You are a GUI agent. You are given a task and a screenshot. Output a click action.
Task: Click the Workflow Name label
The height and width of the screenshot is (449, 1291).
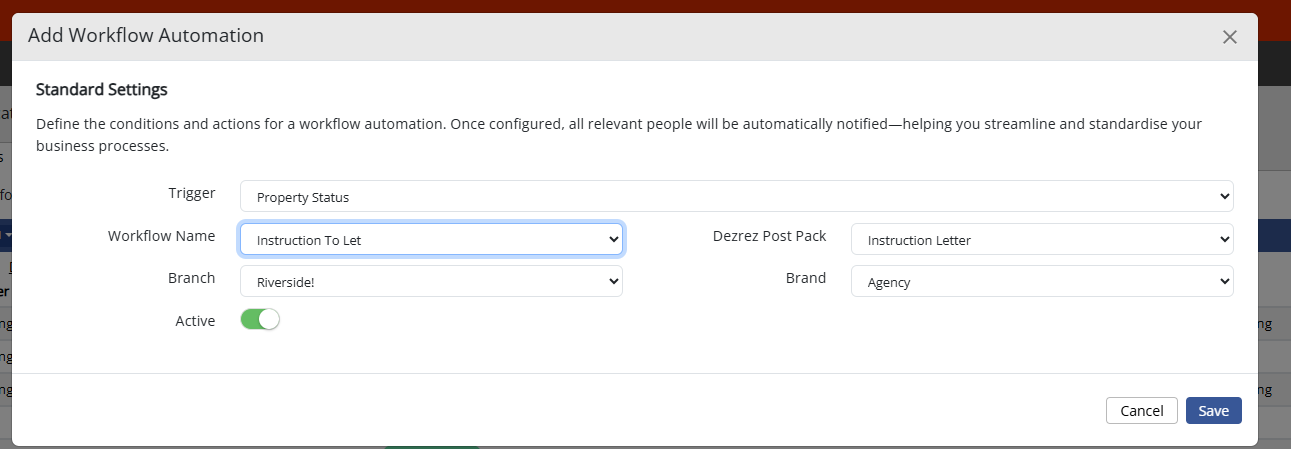pos(161,236)
